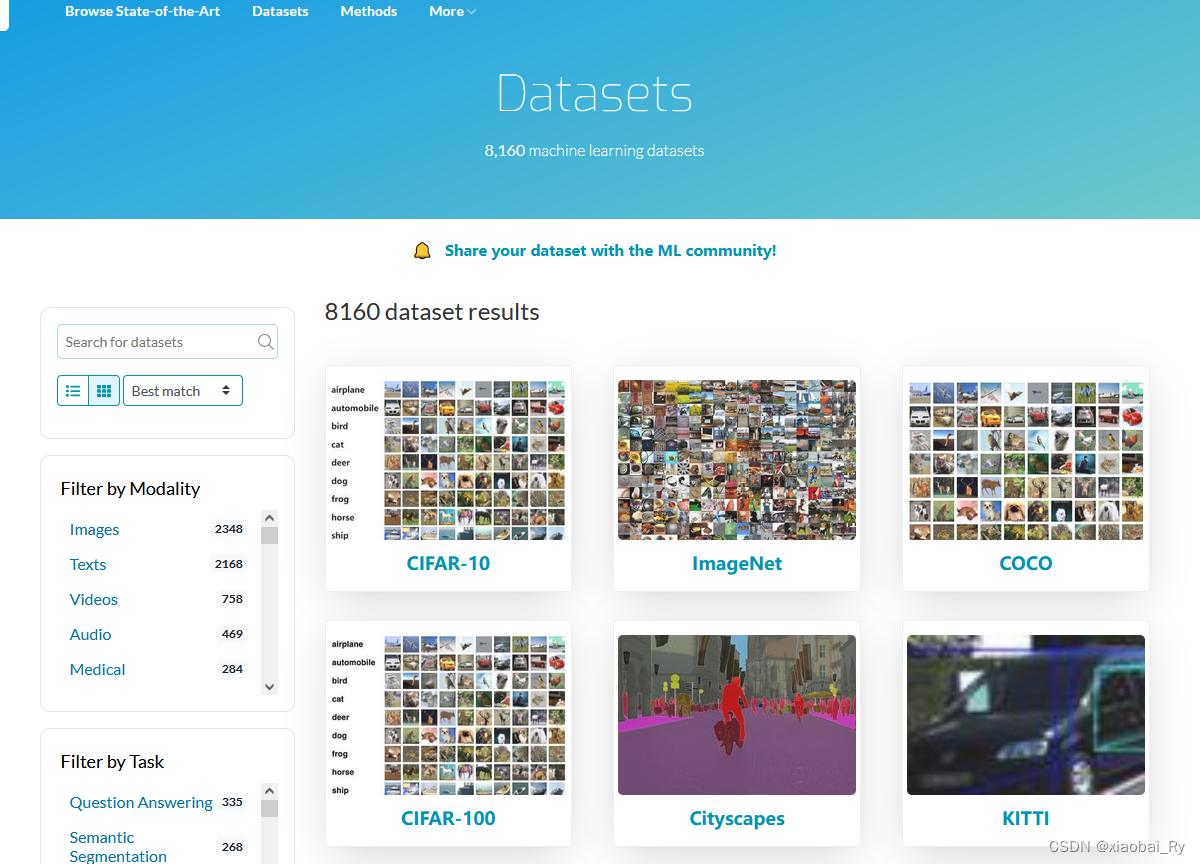The image size is (1200, 864).
Task: Click '8,160 machine learning datasets' subtitle
Action: (595, 151)
